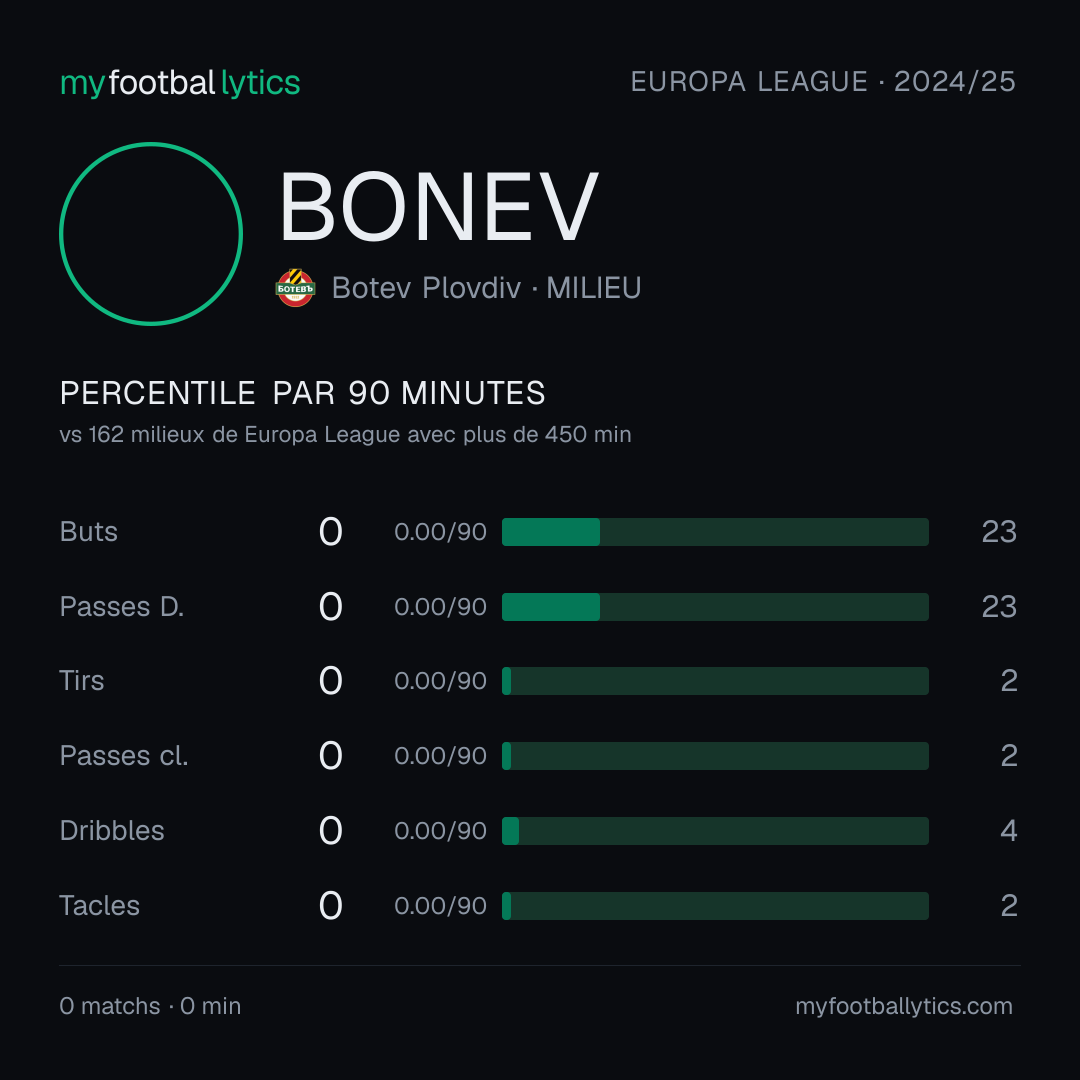Screen dimensions: 1080x1080
Task: Click the Europa League 2024/25 header text
Action: tap(823, 82)
